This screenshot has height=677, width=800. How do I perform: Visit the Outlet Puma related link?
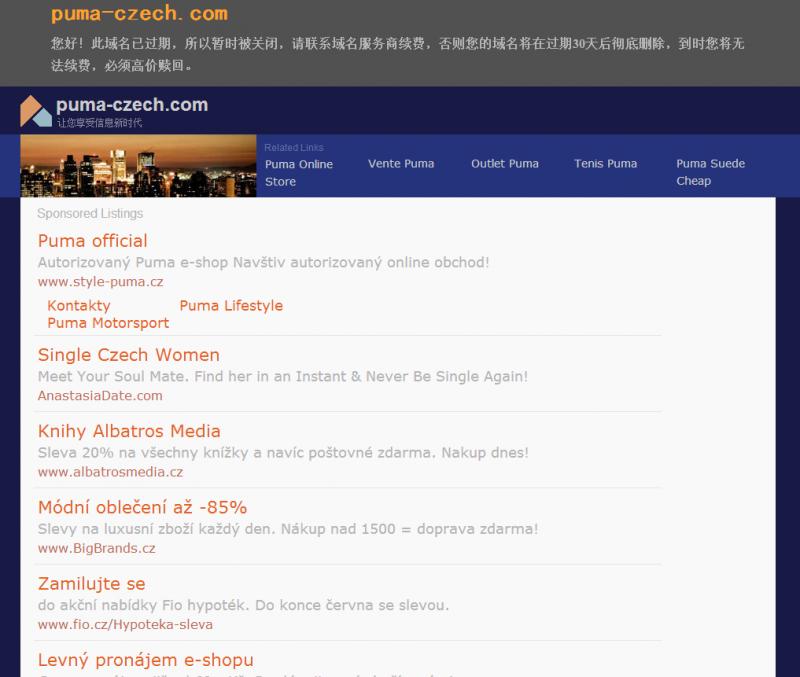pyautogui.click(x=505, y=164)
